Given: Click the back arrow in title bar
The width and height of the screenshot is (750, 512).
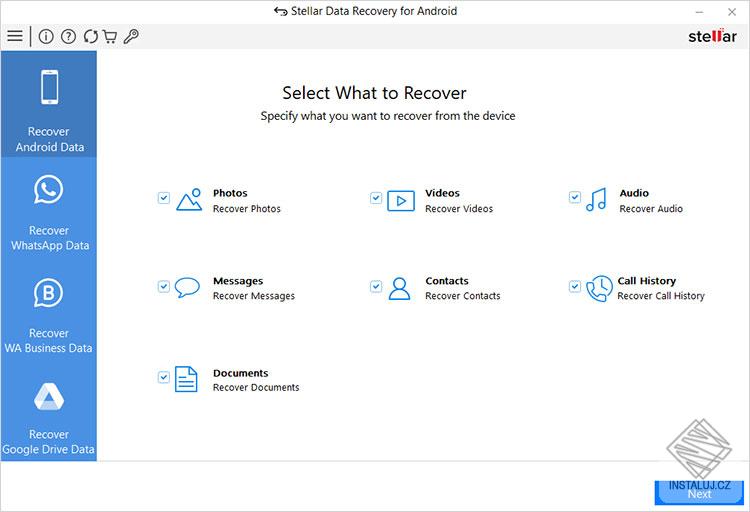Looking at the screenshot, I should (280, 11).
